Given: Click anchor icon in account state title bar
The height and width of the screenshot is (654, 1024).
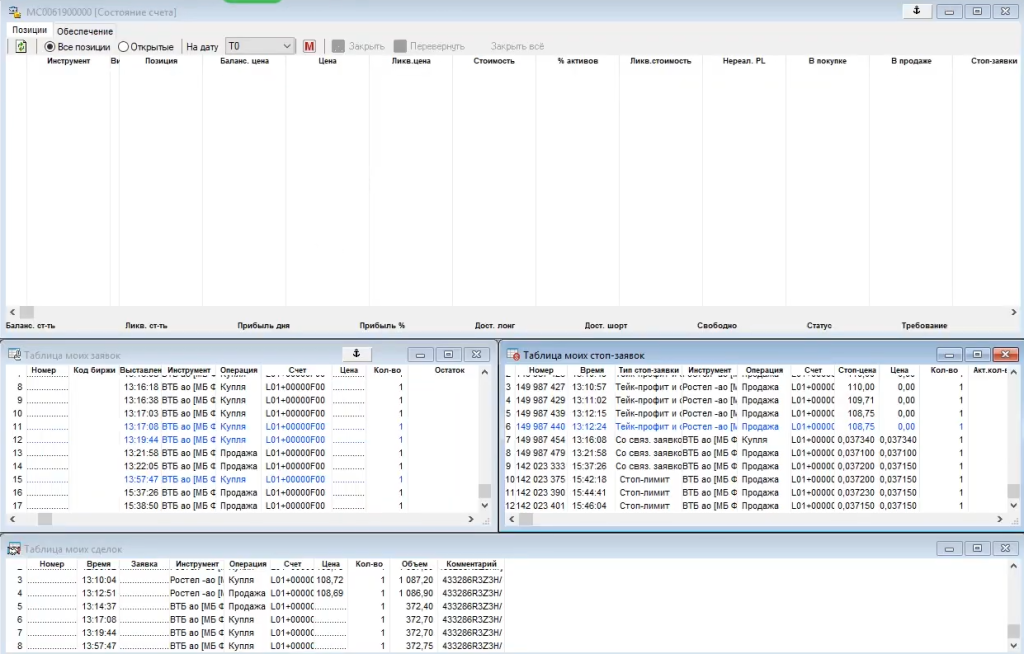Looking at the screenshot, I should (915, 11).
